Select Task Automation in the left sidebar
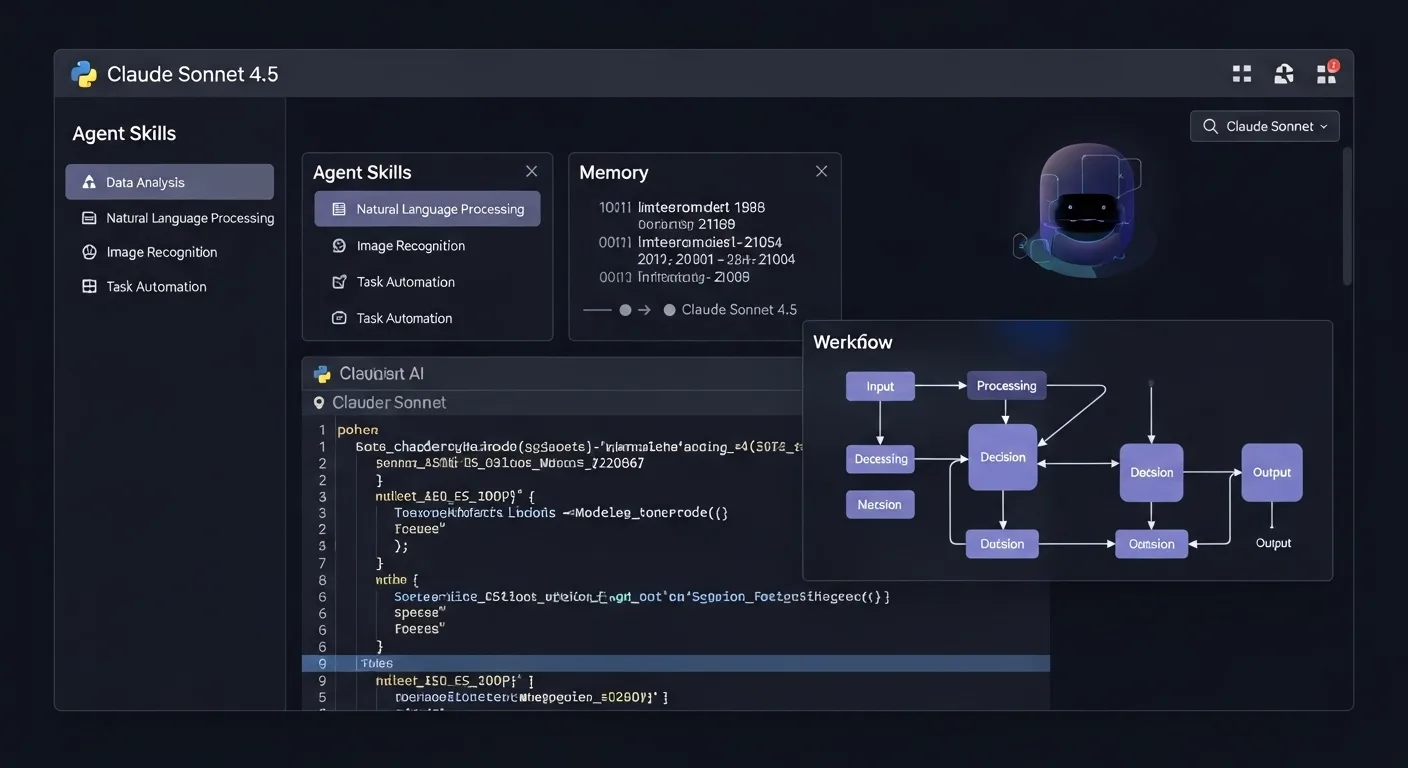Screen dimensions: 1408x768 [156, 287]
